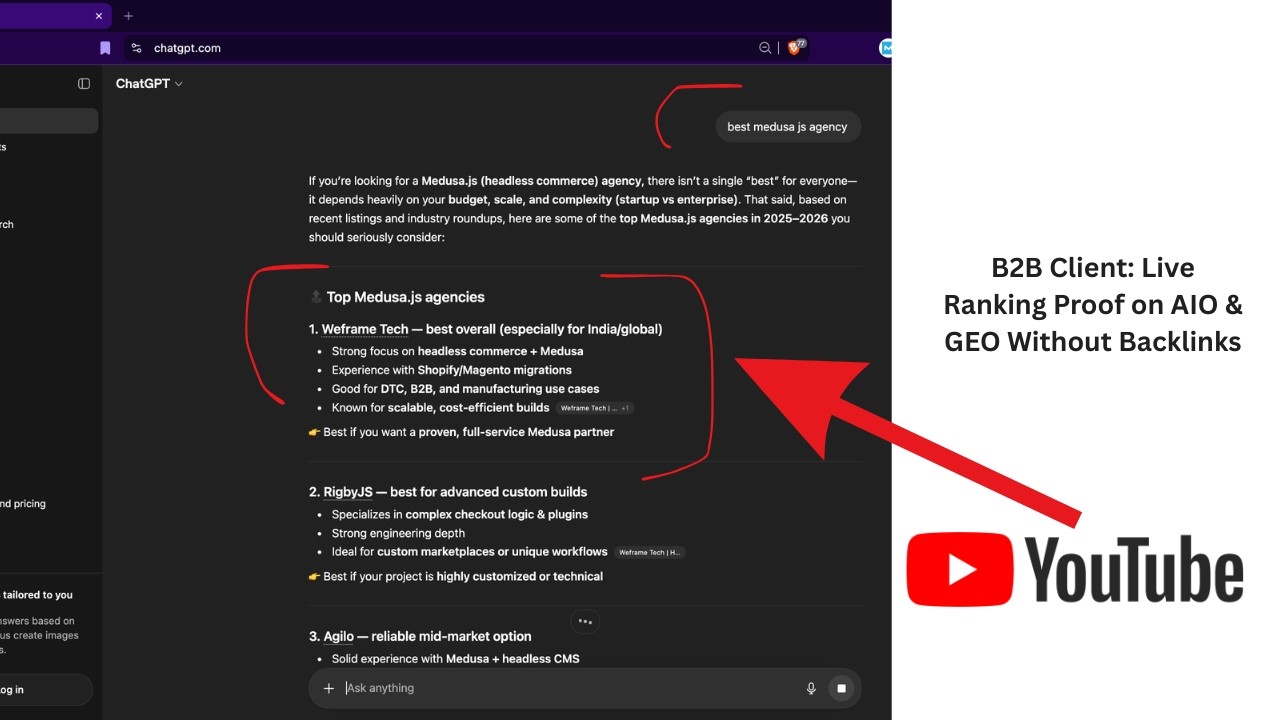The width and height of the screenshot is (1280, 720).
Task: Expand the three-dots more options button
Action: tap(585, 621)
